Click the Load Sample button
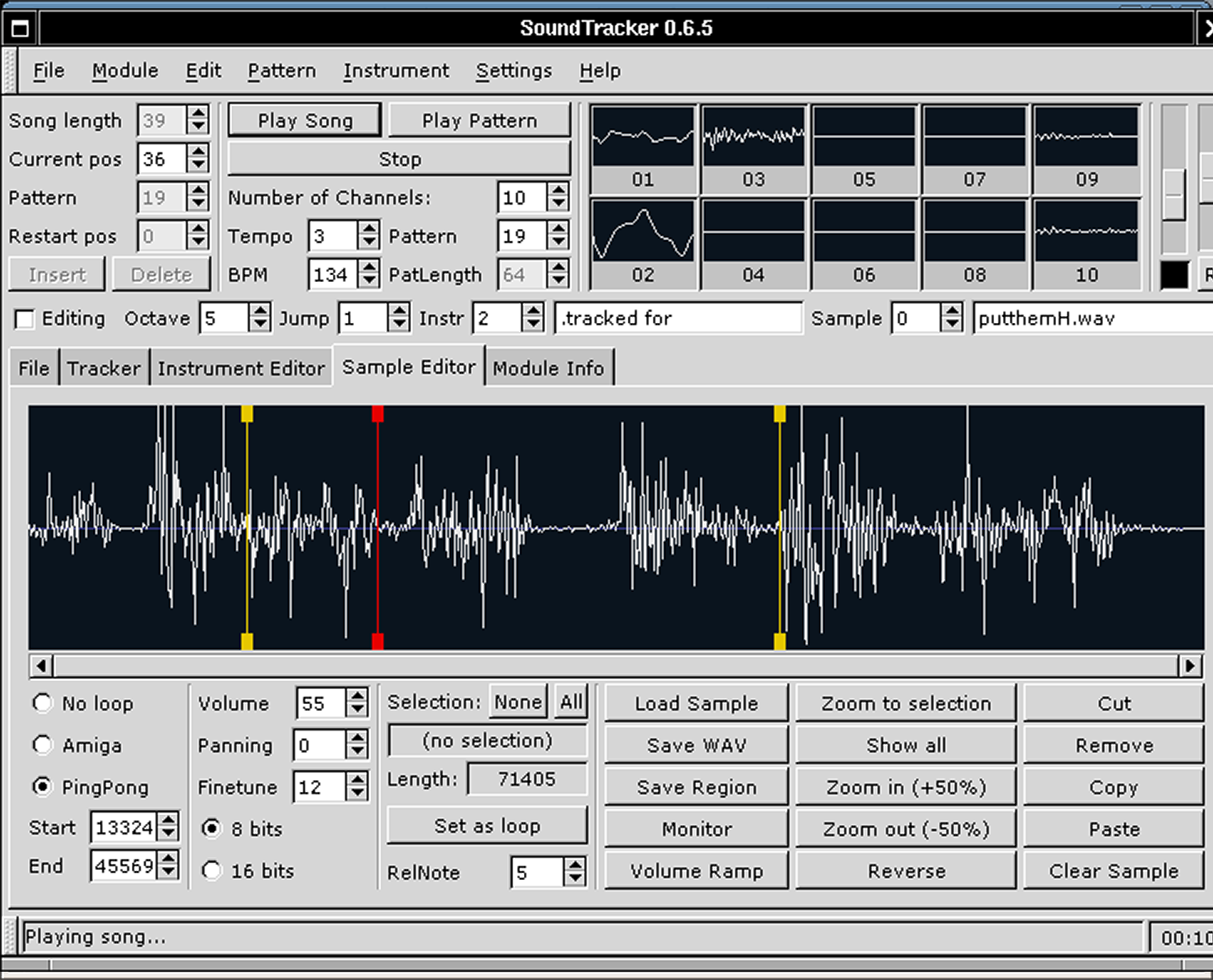The width and height of the screenshot is (1213, 980). 696,703
